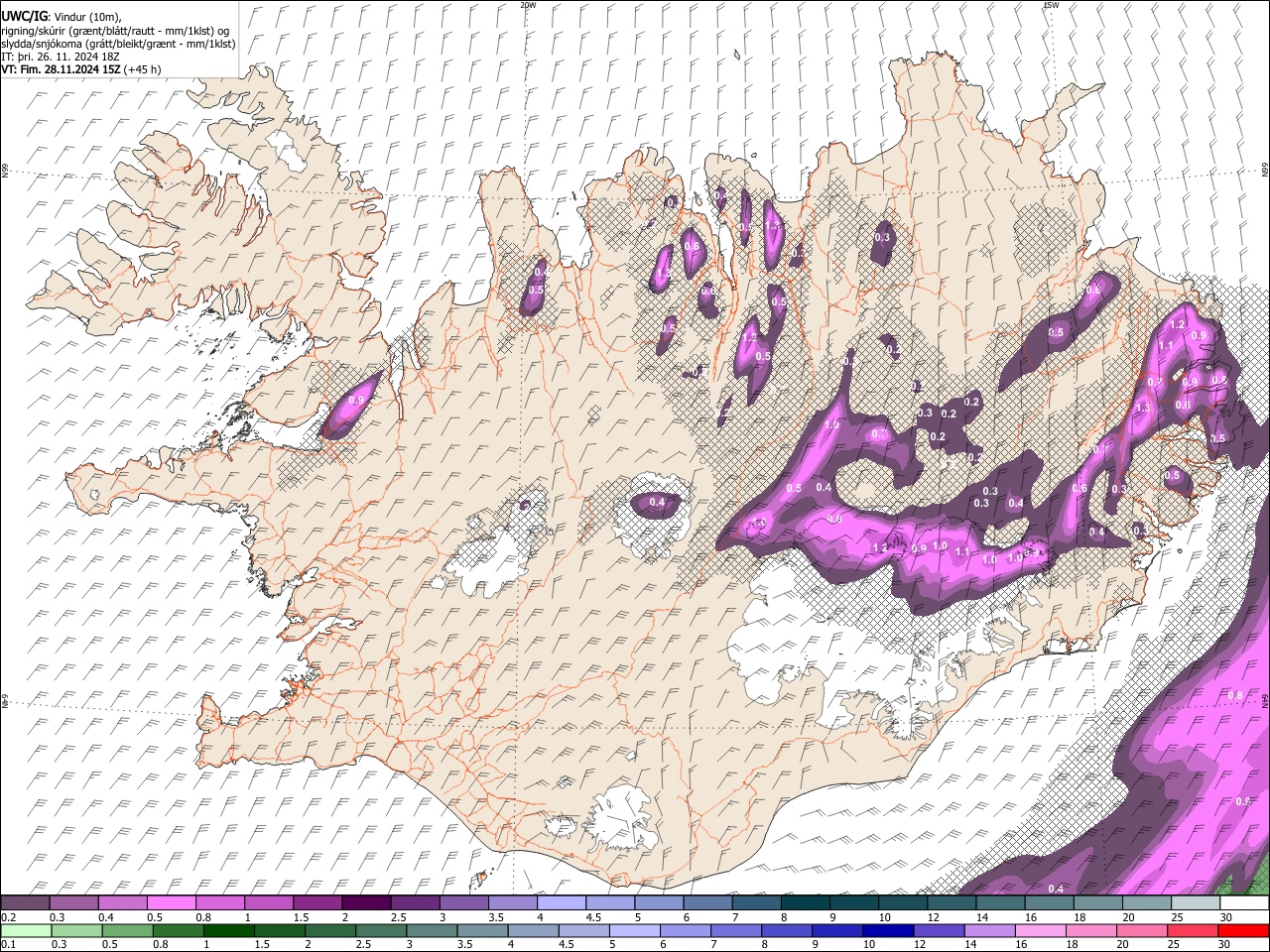Screen dimensions: 1270x952
Task: Click the 20W longitude label at the top edge
Action: 528,5
